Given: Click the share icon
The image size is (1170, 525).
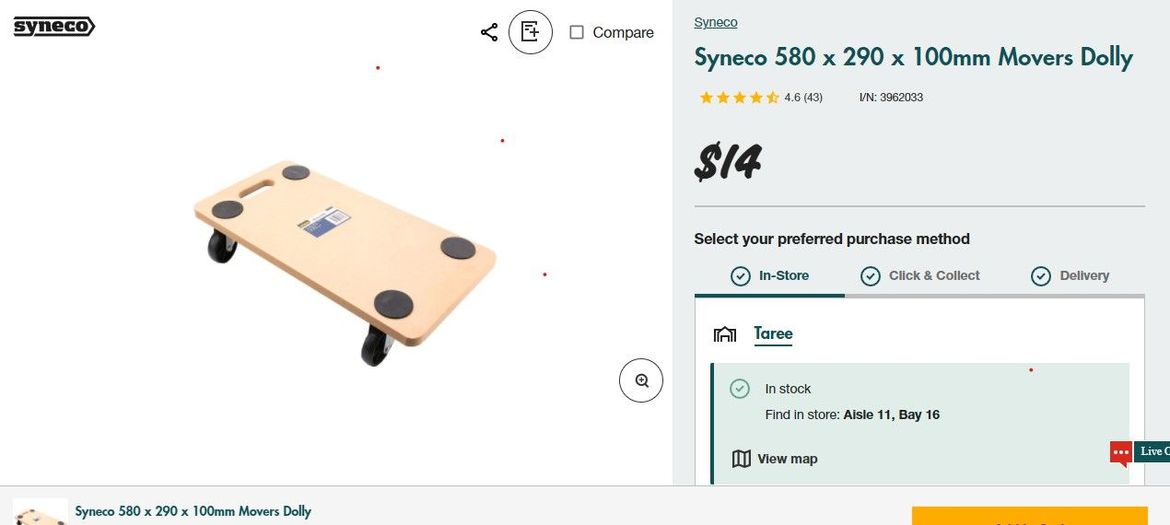Looking at the screenshot, I should coord(489,32).
